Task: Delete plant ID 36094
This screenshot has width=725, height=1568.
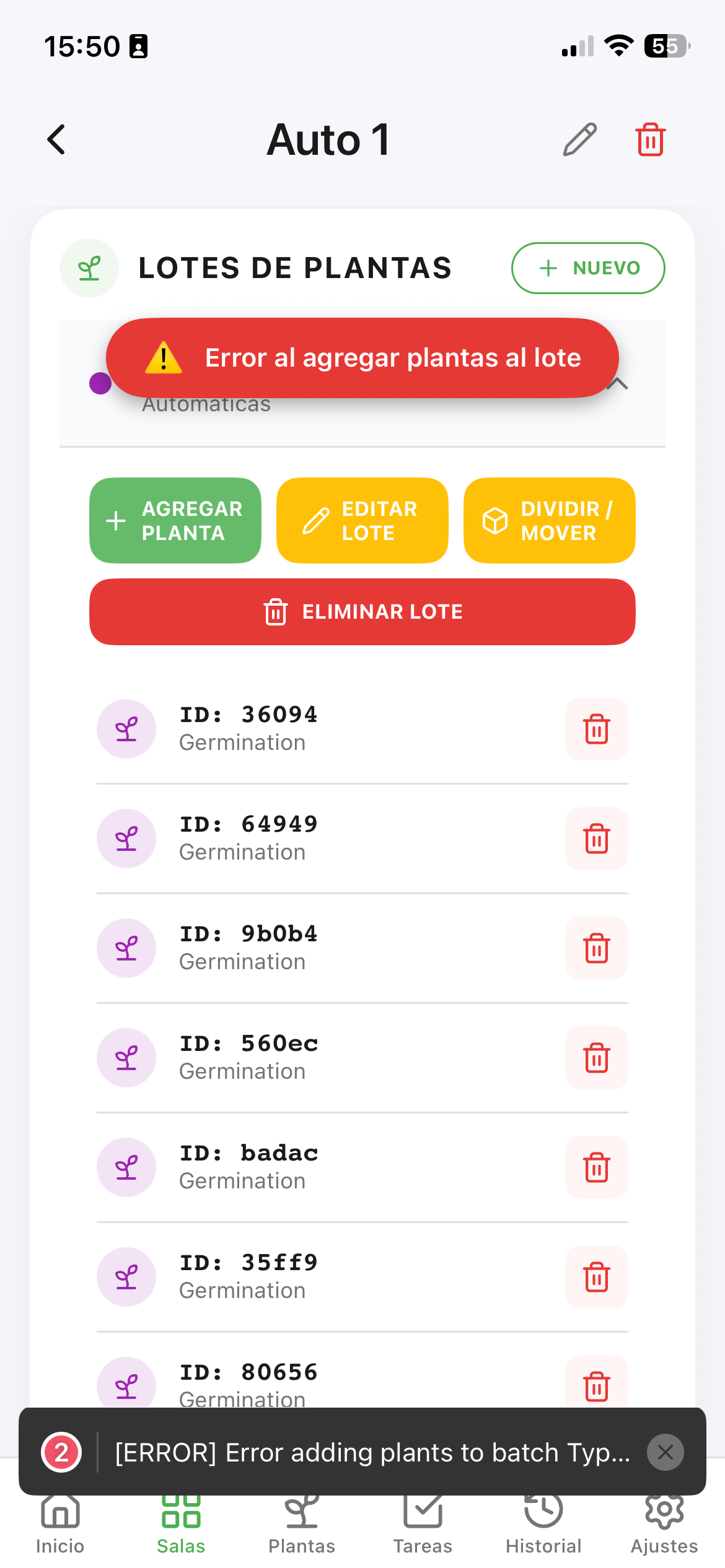Action: 596,729
